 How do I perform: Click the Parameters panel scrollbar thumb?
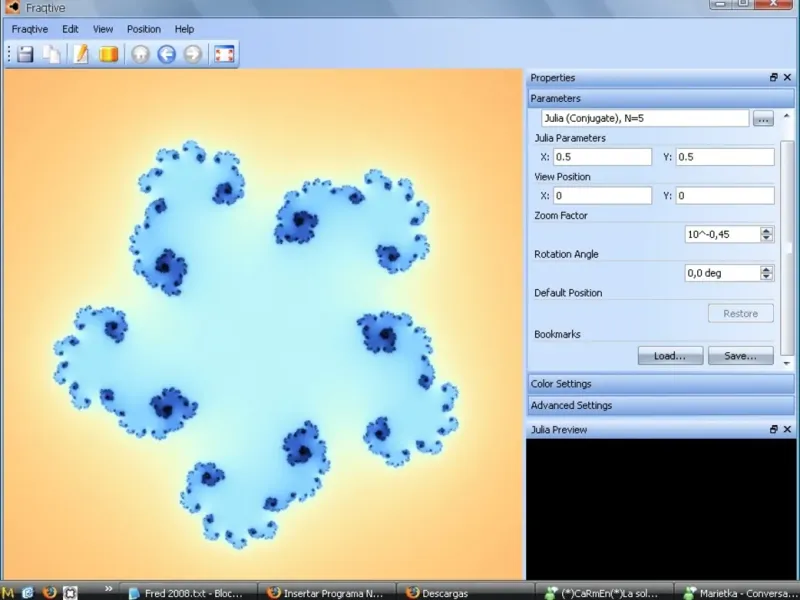[x=787, y=247]
